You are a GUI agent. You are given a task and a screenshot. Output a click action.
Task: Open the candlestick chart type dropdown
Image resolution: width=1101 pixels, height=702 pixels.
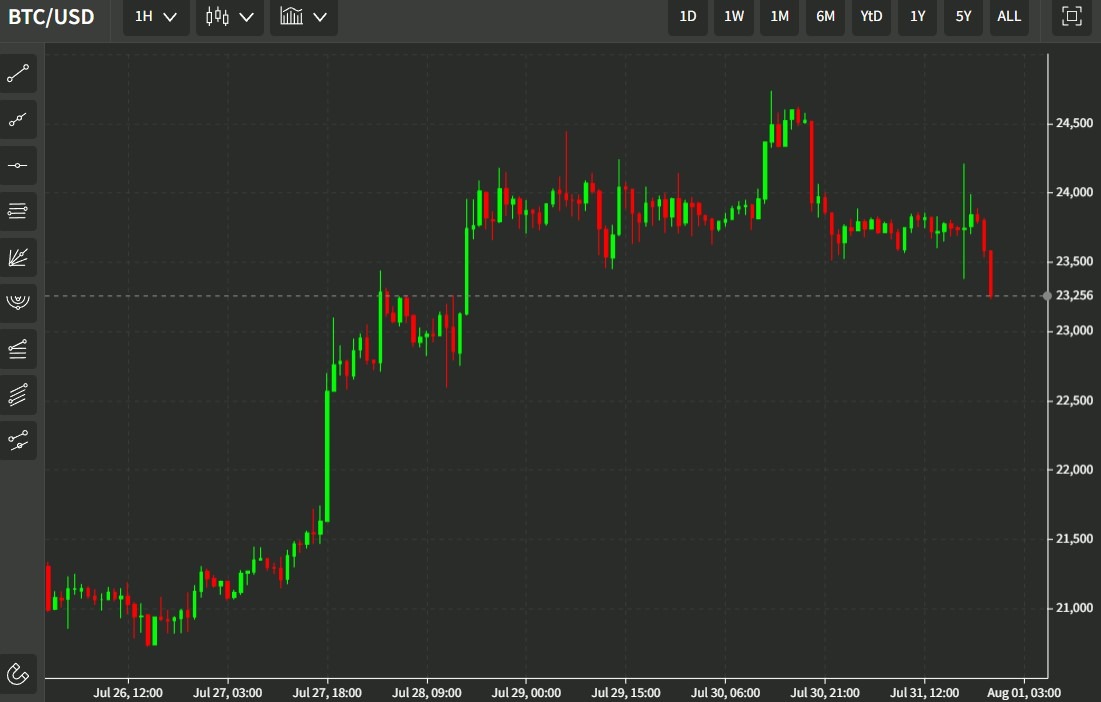click(230, 16)
